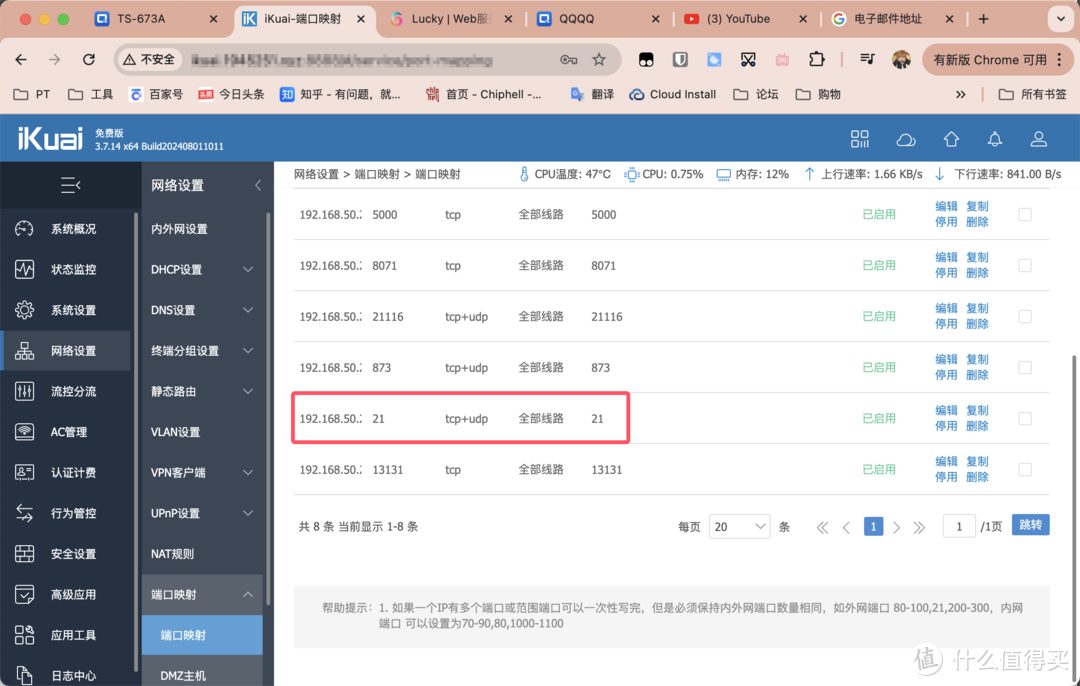Tick the checkbox for port 5000 row
The image size is (1080, 686).
pos(1025,214)
